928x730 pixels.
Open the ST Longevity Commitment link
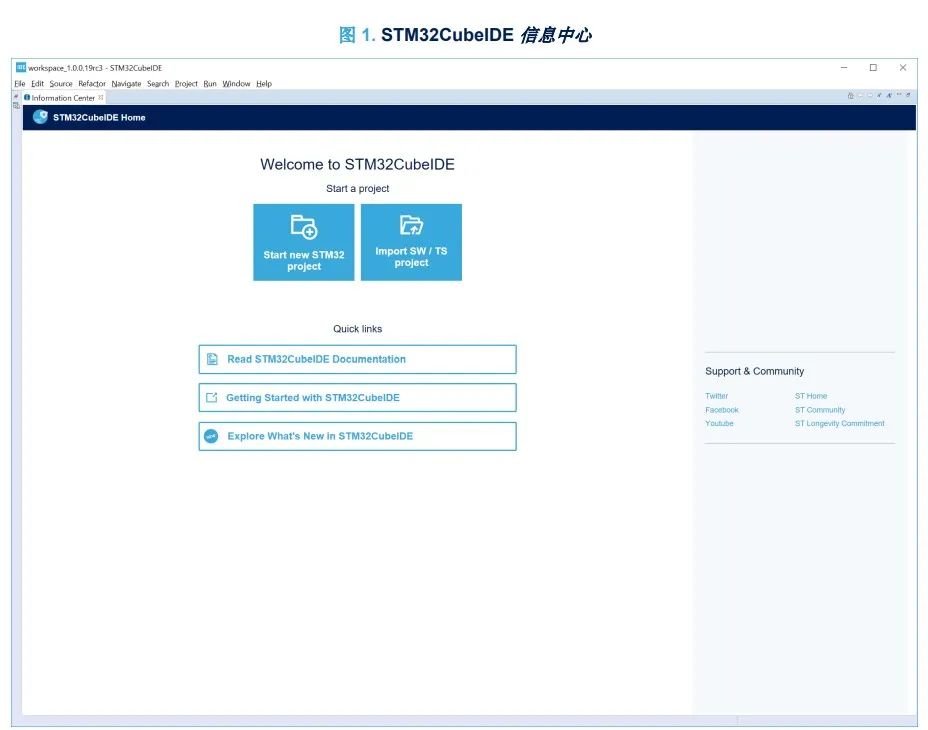click(839, 423)
